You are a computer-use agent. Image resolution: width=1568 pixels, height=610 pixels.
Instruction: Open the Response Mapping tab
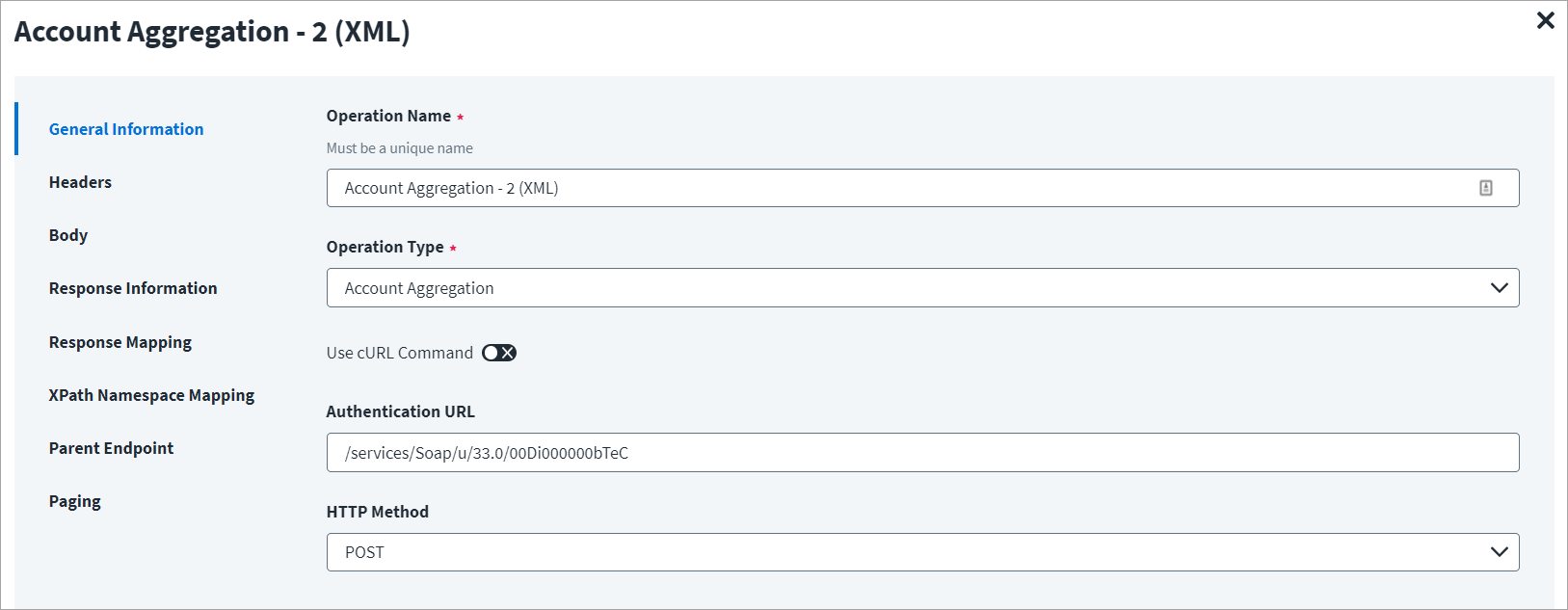point(120,342)
